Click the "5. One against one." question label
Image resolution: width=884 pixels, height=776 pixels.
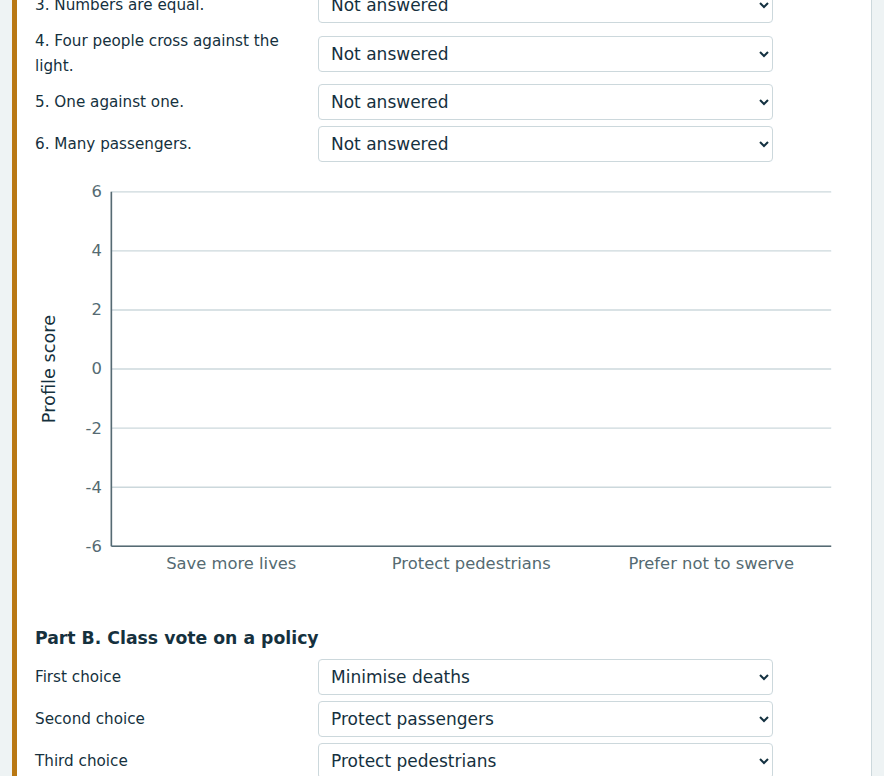tap(109, 102)
